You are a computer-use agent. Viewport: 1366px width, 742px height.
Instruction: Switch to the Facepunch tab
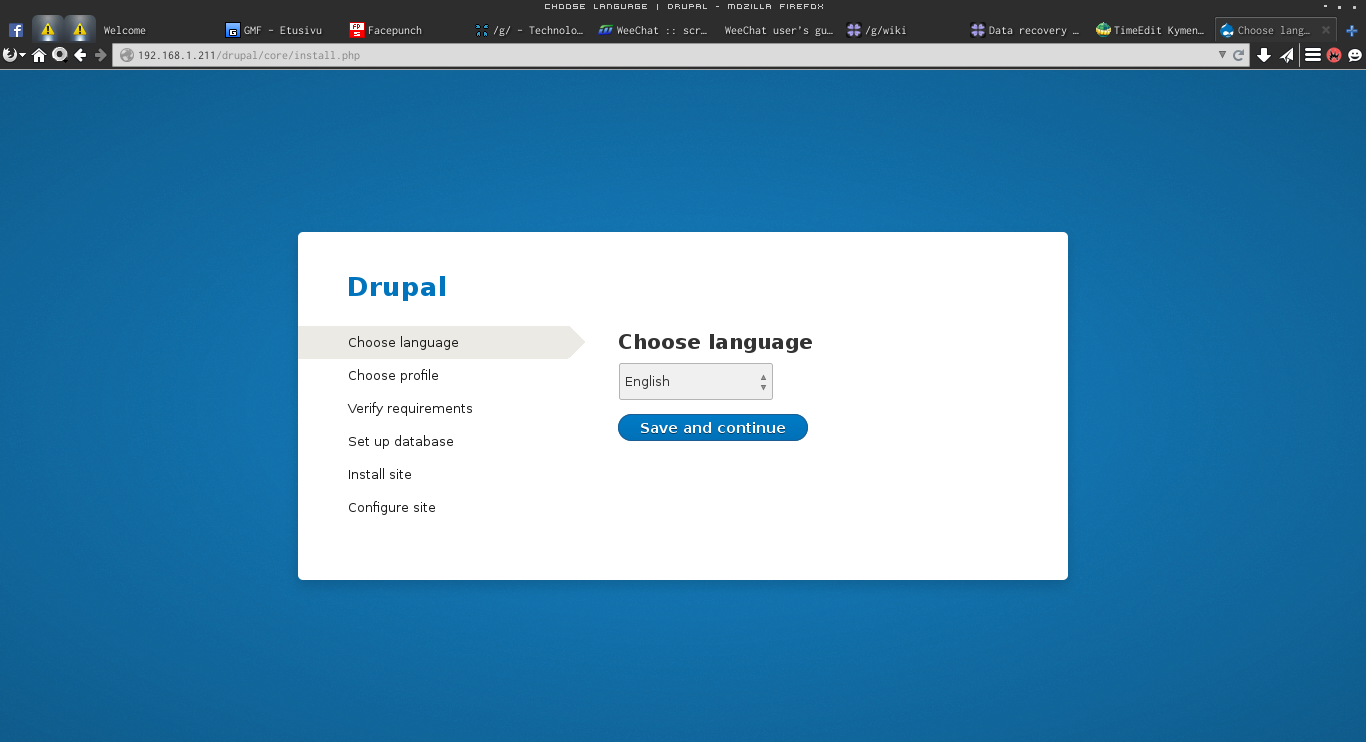pyautogui.click(x=405, y=30)
